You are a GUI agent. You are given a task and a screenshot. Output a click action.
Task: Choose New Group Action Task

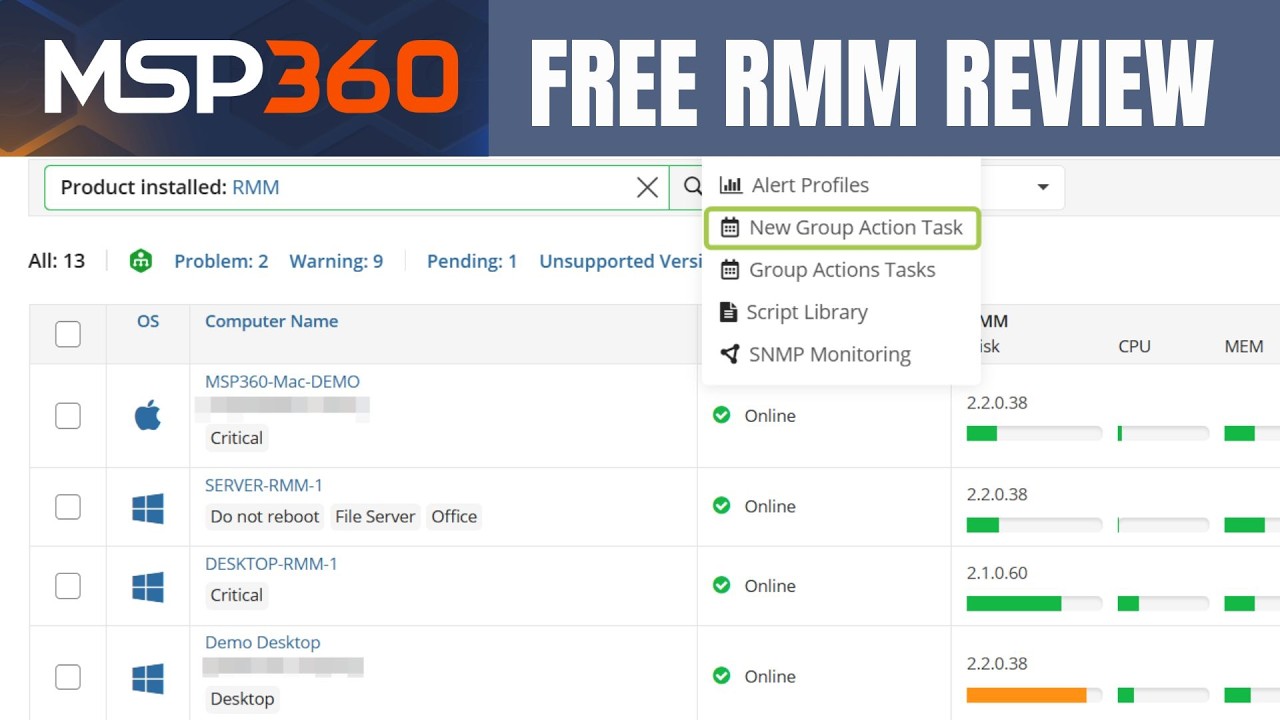(842, 227)
